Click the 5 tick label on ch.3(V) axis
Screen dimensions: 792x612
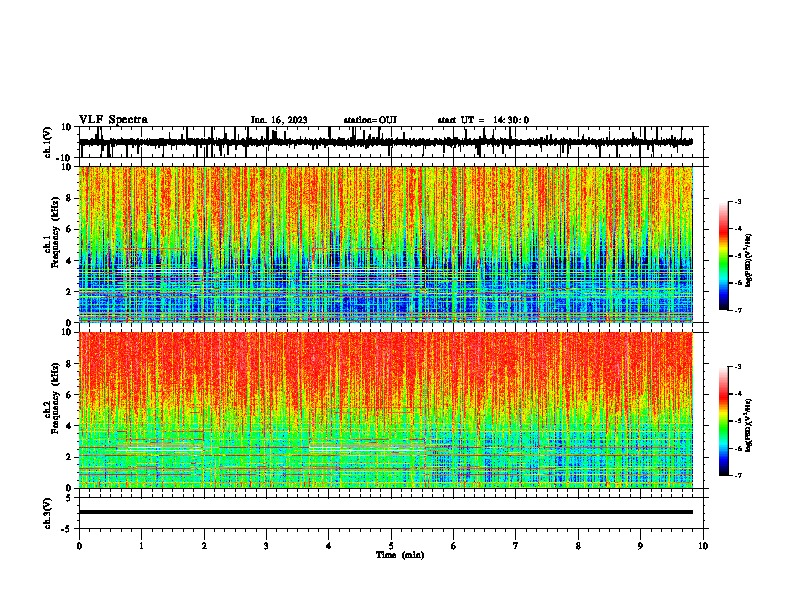(x=69, y=497)
